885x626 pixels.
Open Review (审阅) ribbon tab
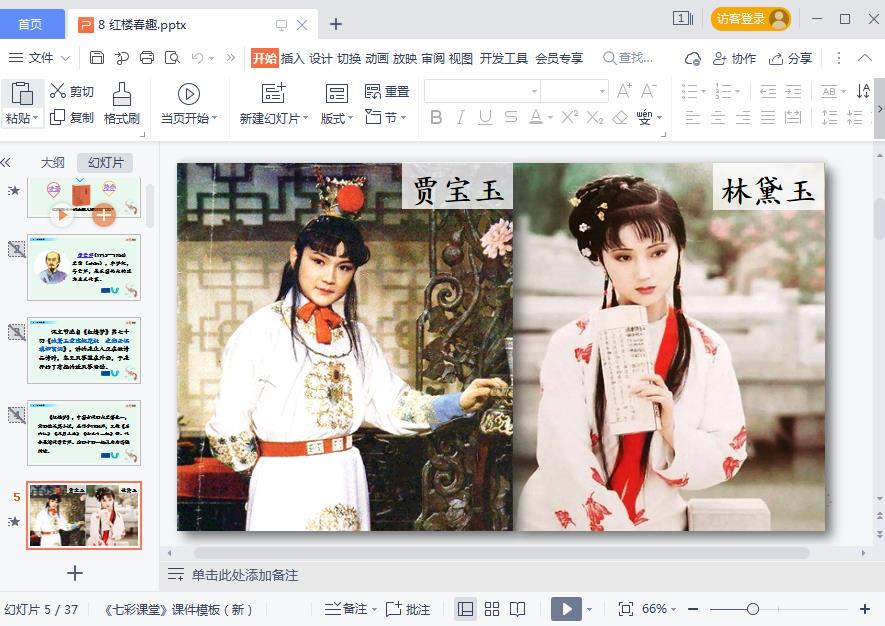click(x=432, y=58)
